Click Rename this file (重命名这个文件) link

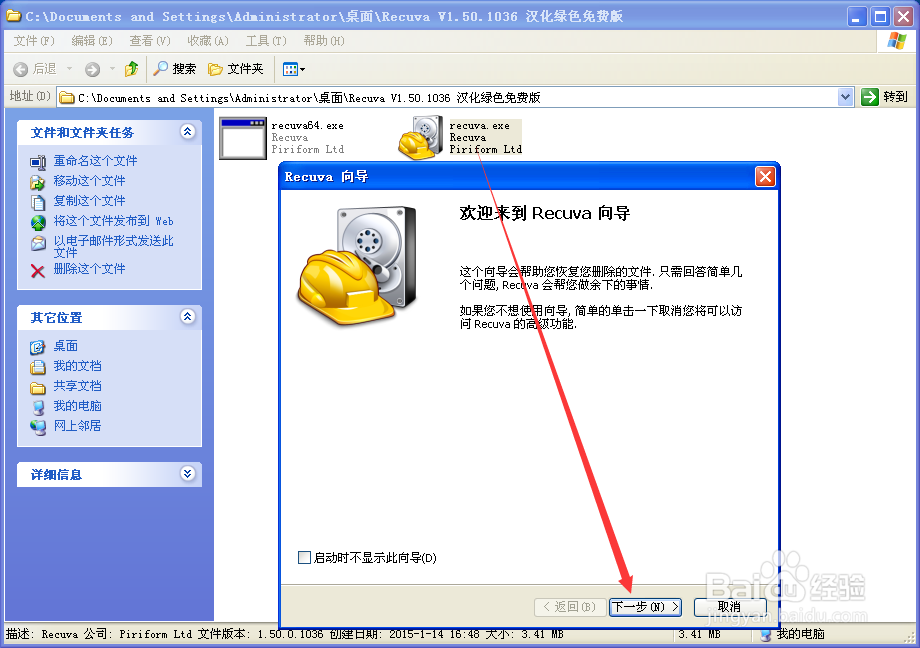96,160
